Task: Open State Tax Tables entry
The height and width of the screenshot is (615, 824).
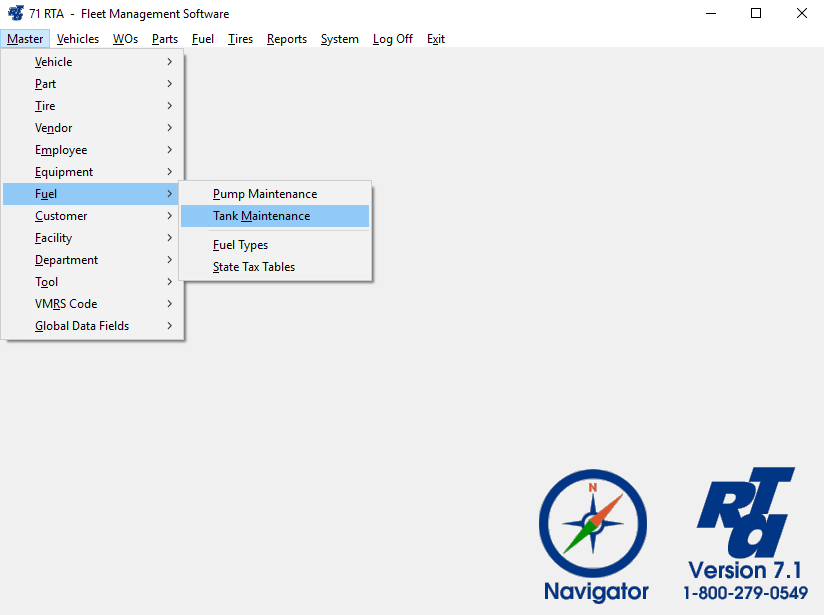Action: [x=254, y=267]
